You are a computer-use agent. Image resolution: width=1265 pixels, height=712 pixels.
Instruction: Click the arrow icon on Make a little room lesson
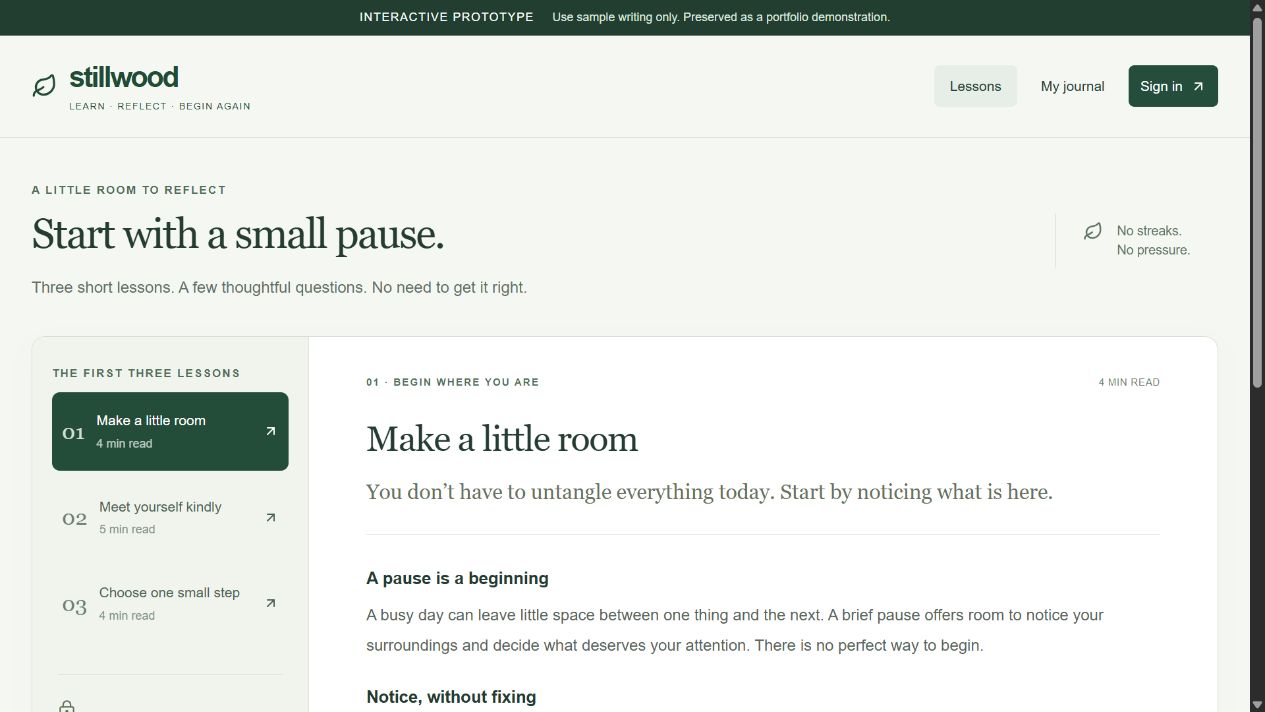tap(270, 431)
